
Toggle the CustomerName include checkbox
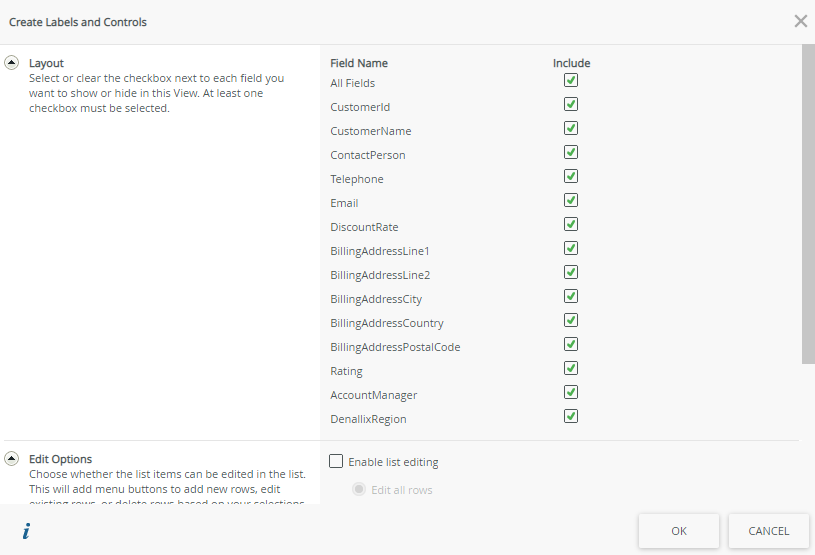(571, 129)
